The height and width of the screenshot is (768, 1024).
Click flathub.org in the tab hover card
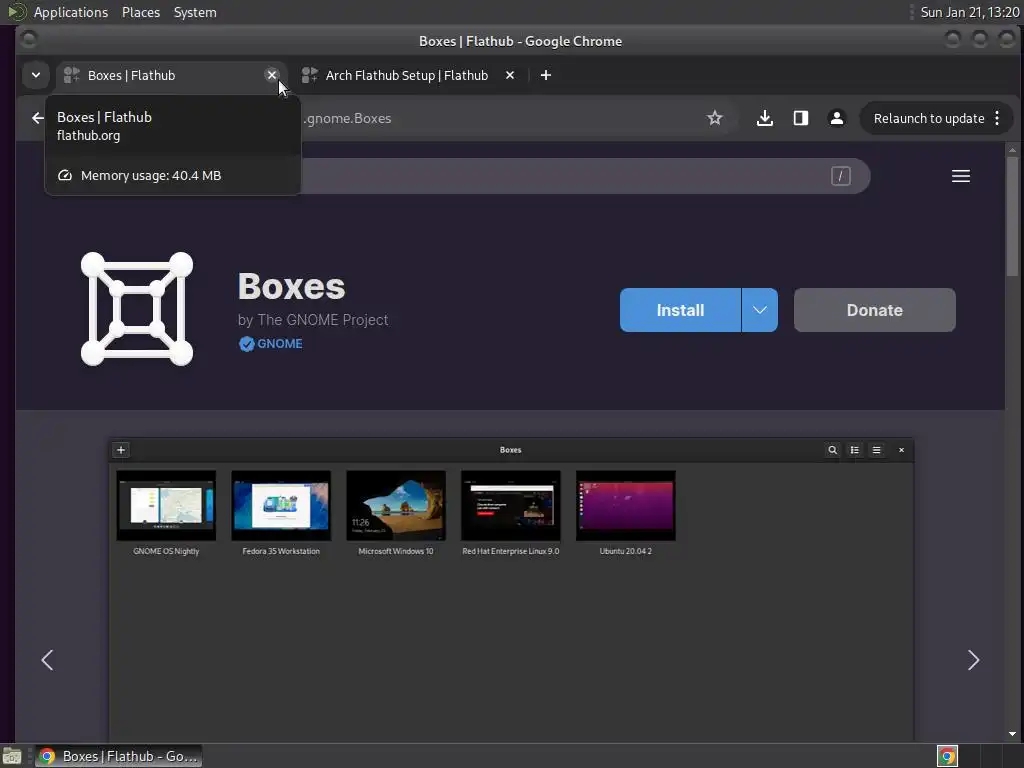(88, 136)
